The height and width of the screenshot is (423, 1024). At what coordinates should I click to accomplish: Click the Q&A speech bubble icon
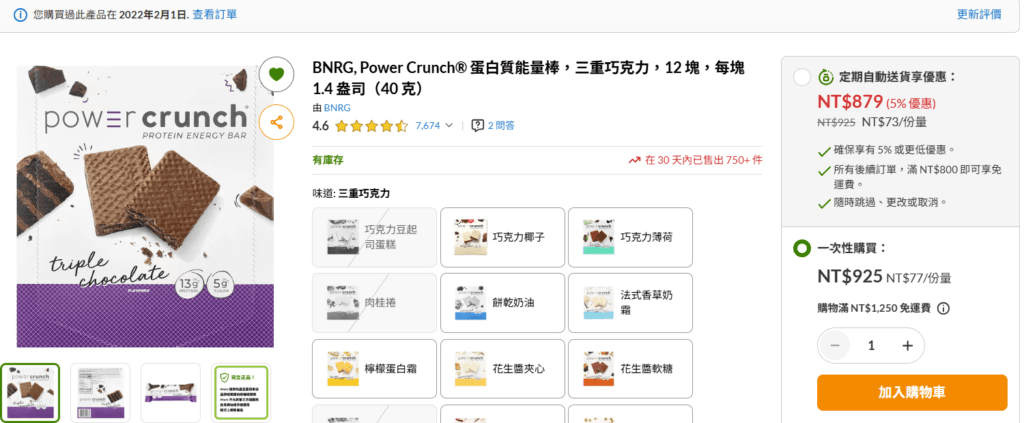coord(478,126)
